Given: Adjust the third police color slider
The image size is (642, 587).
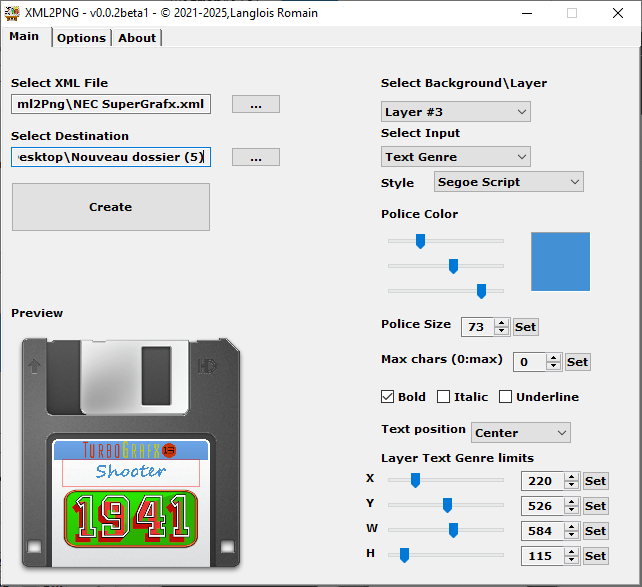Looking at the screenshot, I should tap(482, 291).
